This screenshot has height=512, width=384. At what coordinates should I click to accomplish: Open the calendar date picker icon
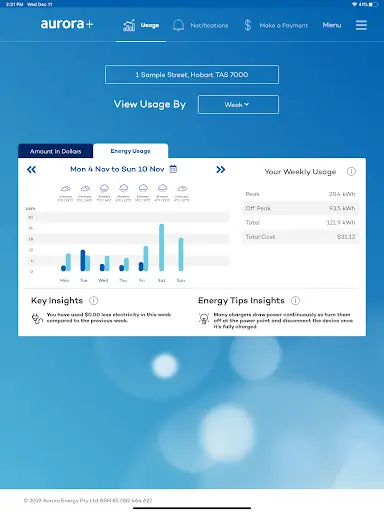tap(173, 169)
